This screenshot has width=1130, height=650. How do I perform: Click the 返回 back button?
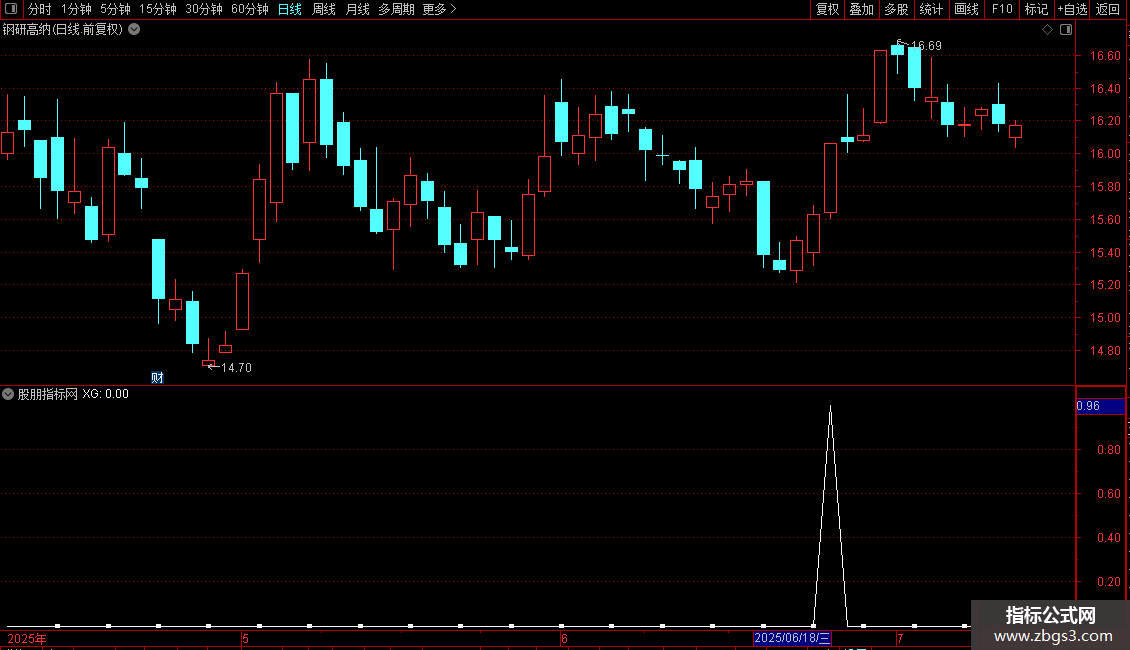click(x=1108, y=9)
